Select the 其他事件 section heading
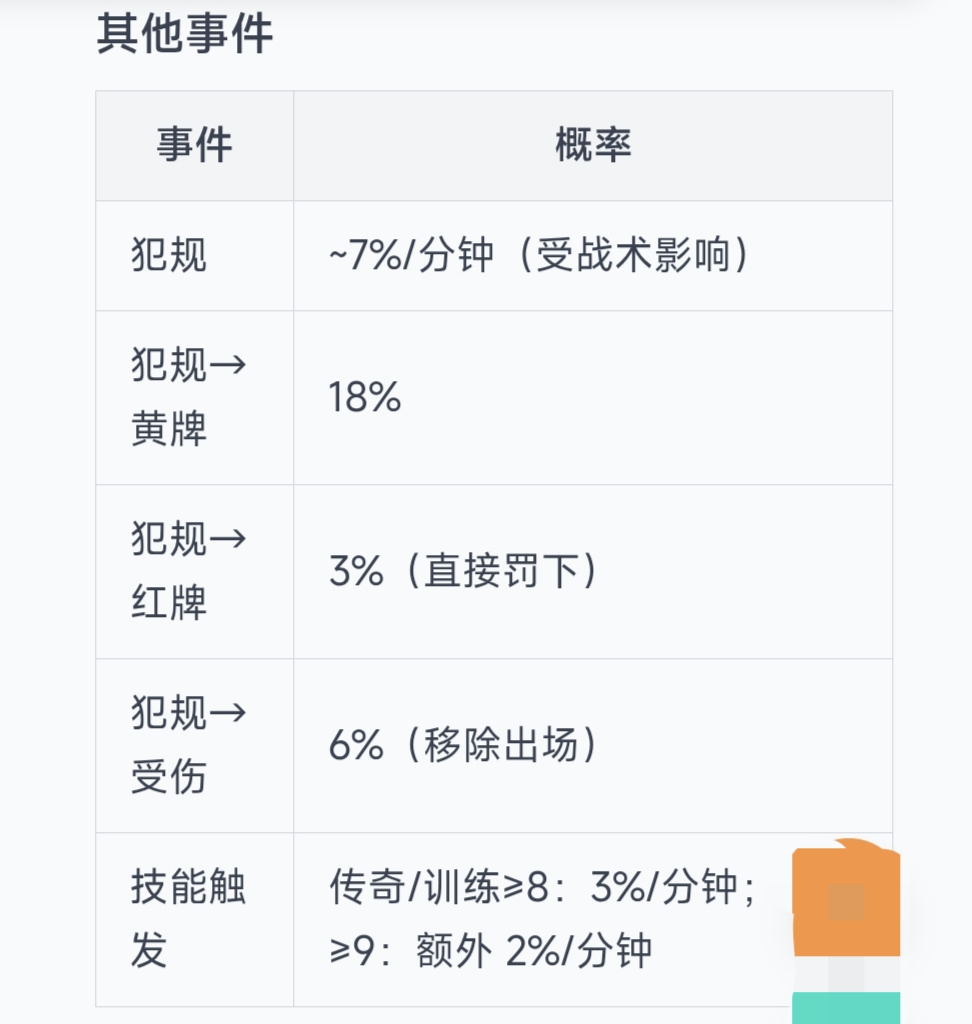Image resolution: width=972 pixels, height=1024 pixels. pyautogui.click(x=184, y=34)
